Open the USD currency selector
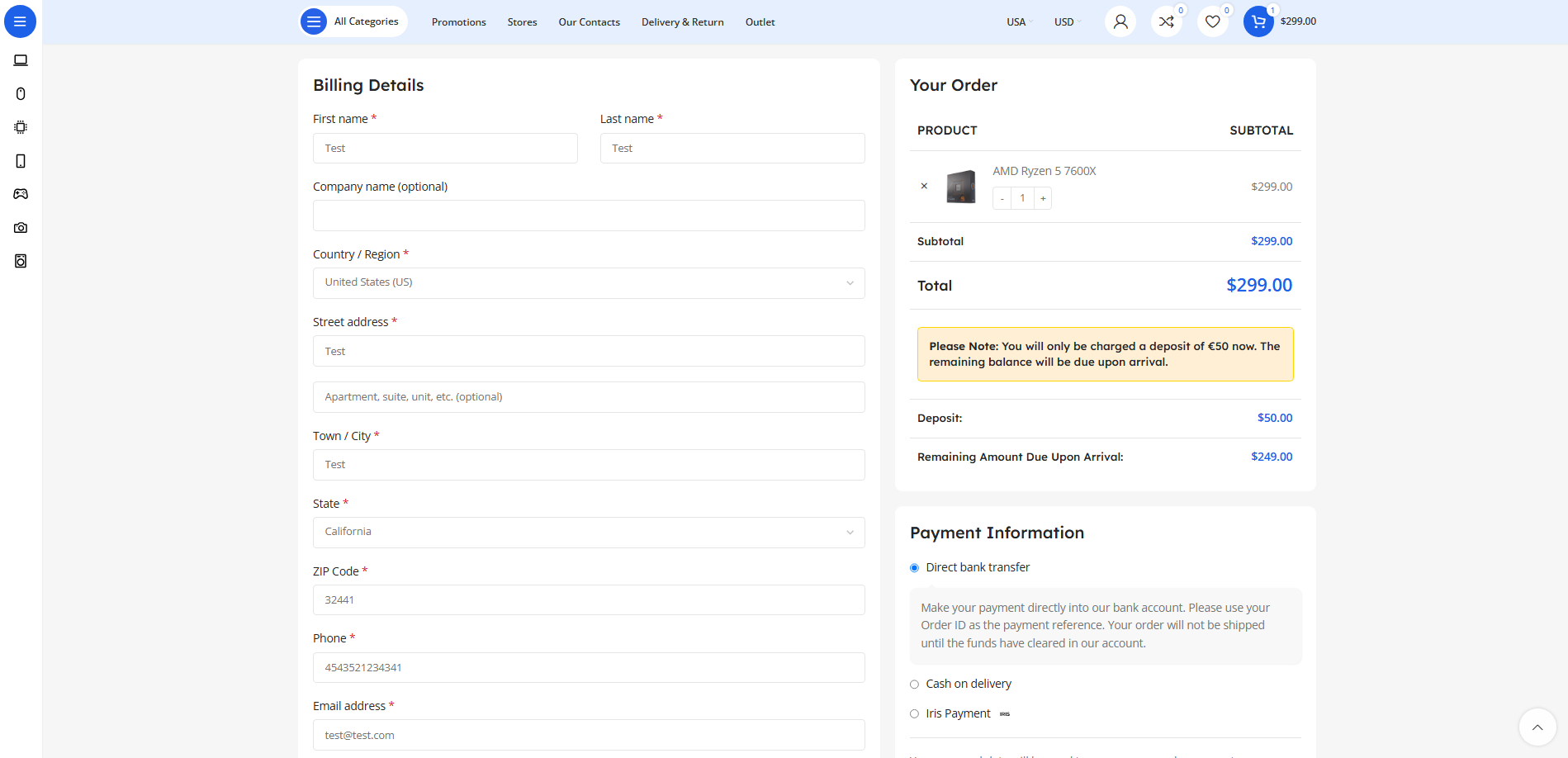 [1067, 22]
